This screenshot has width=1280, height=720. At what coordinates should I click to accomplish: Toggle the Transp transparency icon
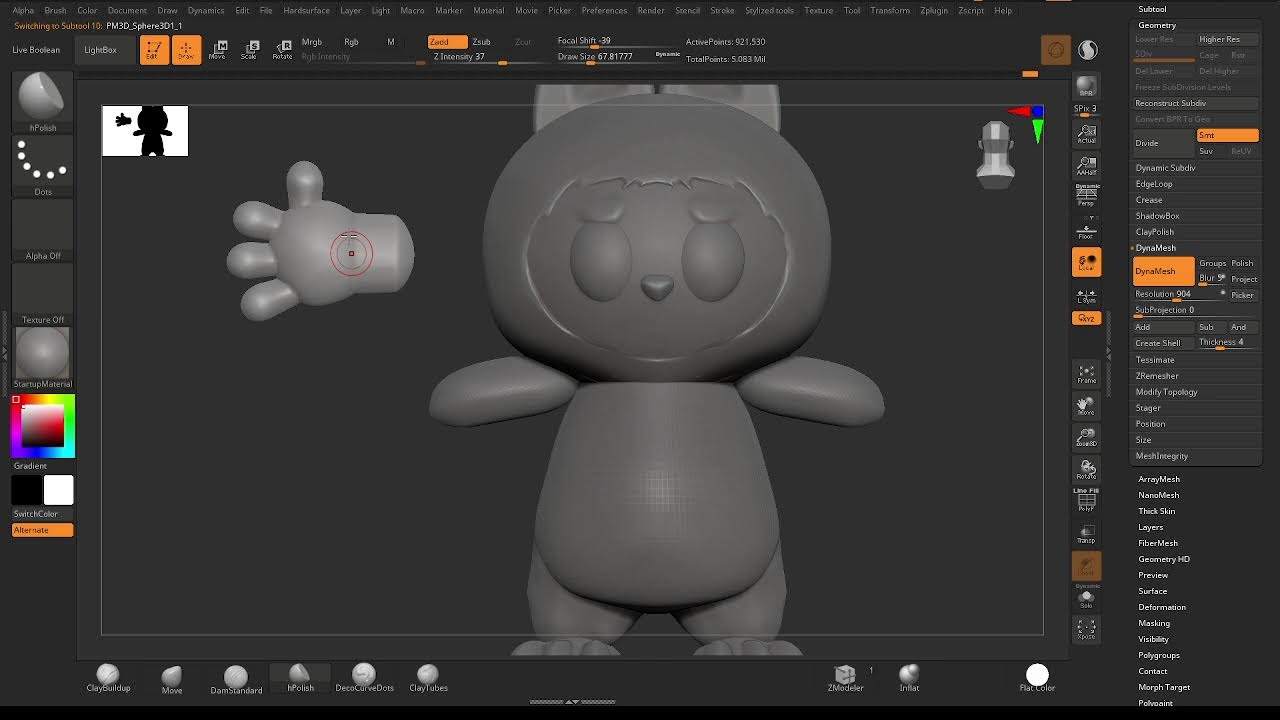1086,533
